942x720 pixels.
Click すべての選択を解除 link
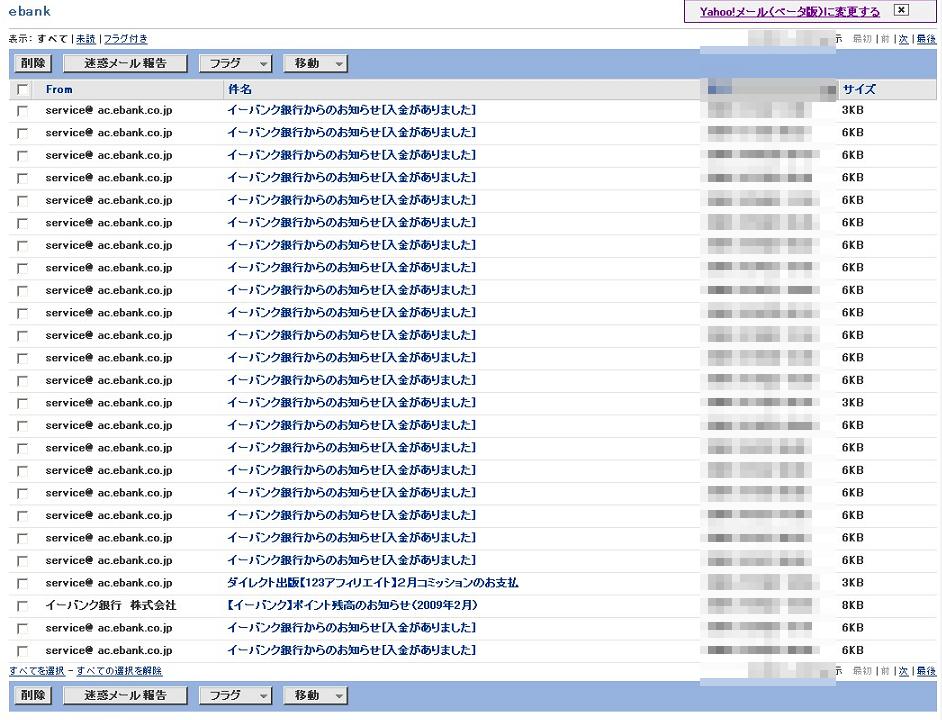coord(119,671)
